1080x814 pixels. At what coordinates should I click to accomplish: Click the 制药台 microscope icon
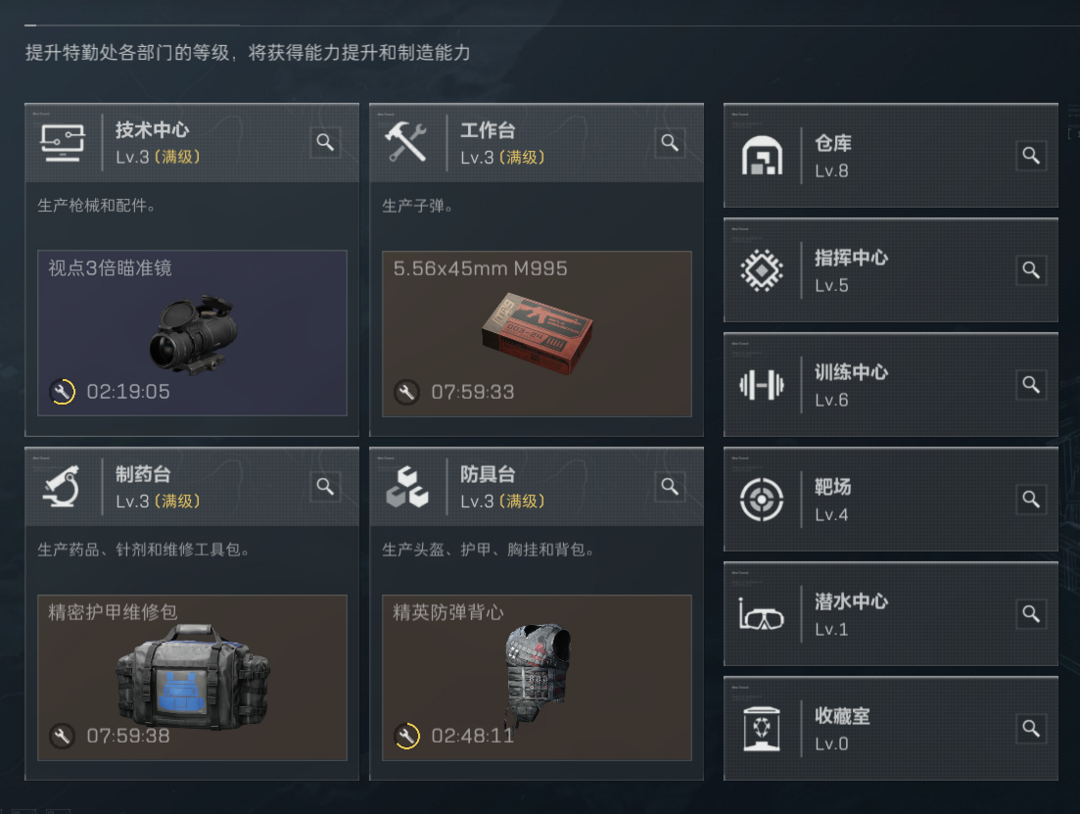pos(61,486)
